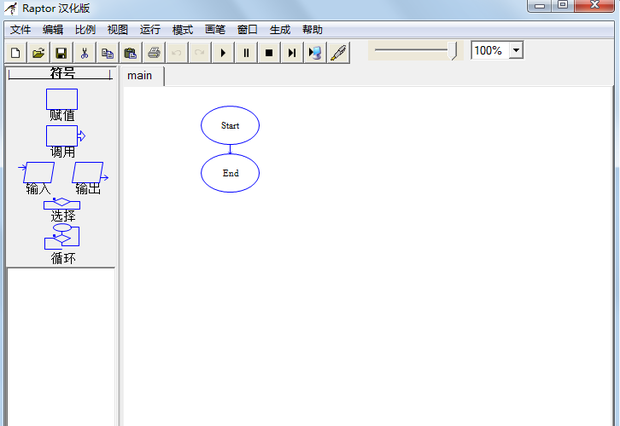620x426 pixels.
Task: Select the 赋值 assignment symbol
Action: (62, 99)
